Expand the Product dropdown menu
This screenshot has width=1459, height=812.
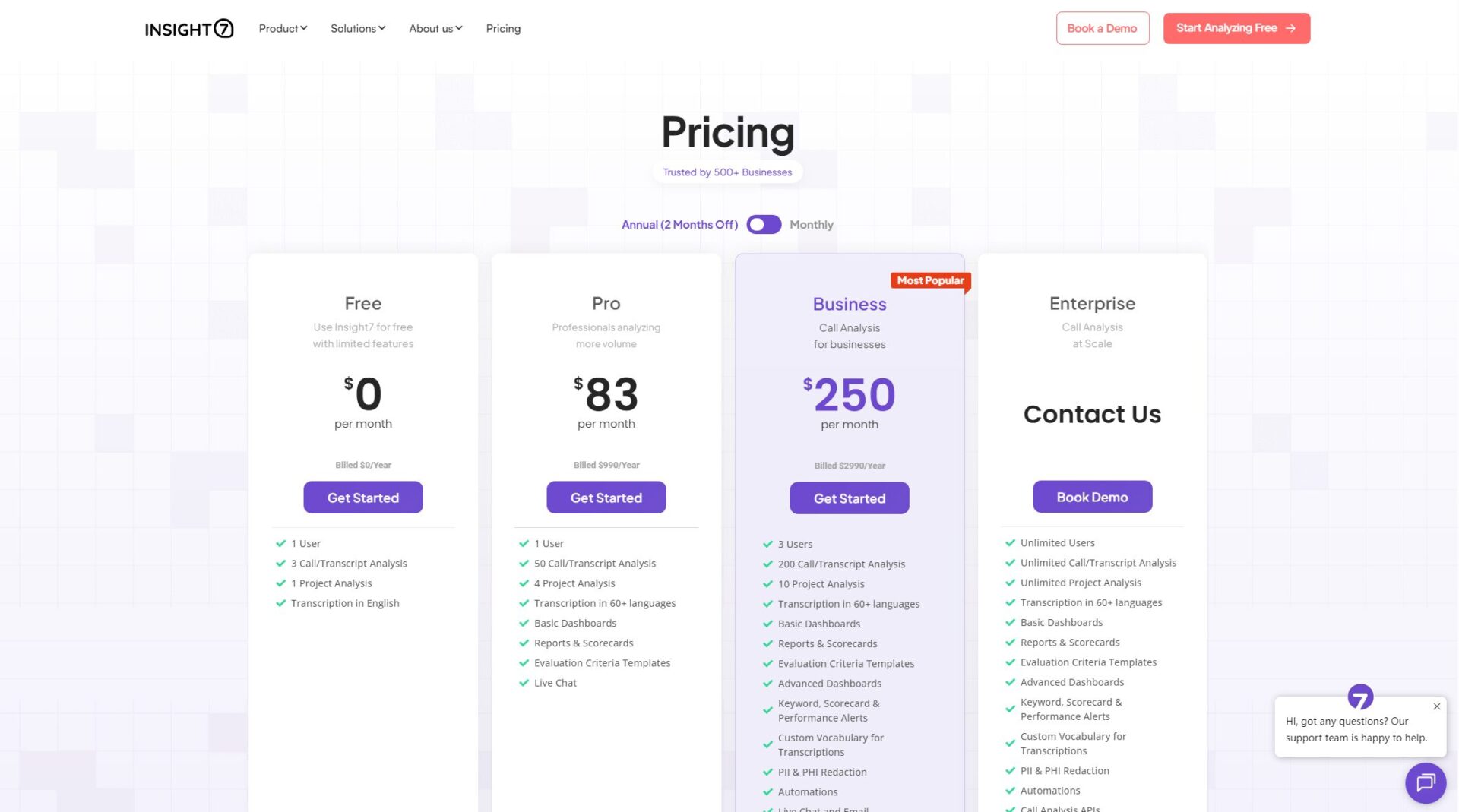click(283, 29)
